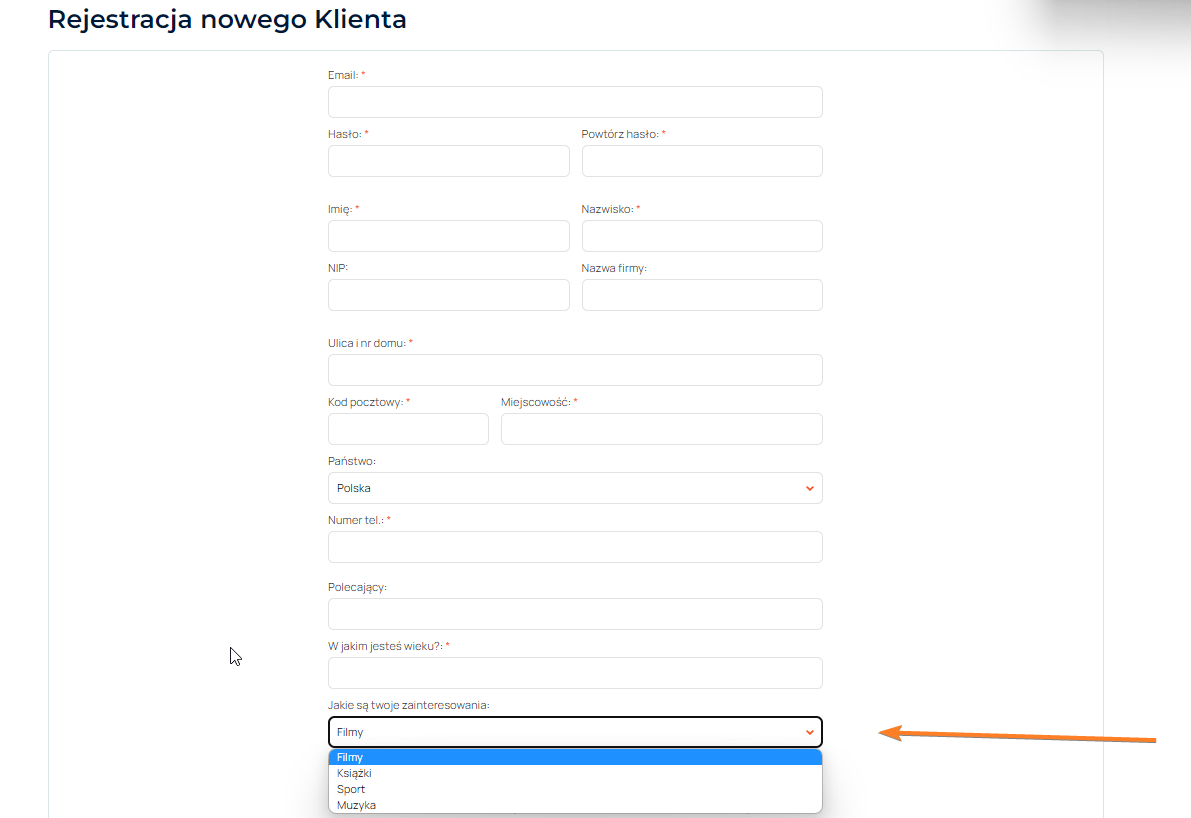Click the NIP input field
Image resolution: width=1191 pixels, height=818 pixels.
click(448, 295)
